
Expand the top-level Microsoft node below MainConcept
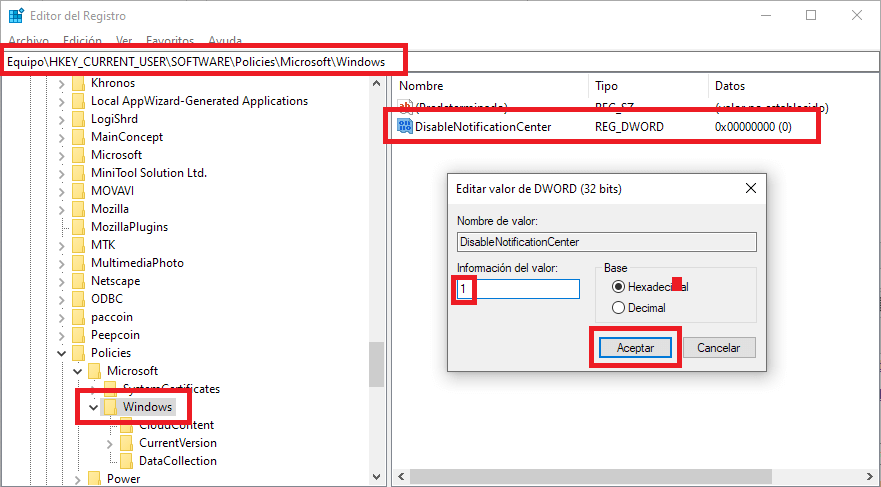61,156
